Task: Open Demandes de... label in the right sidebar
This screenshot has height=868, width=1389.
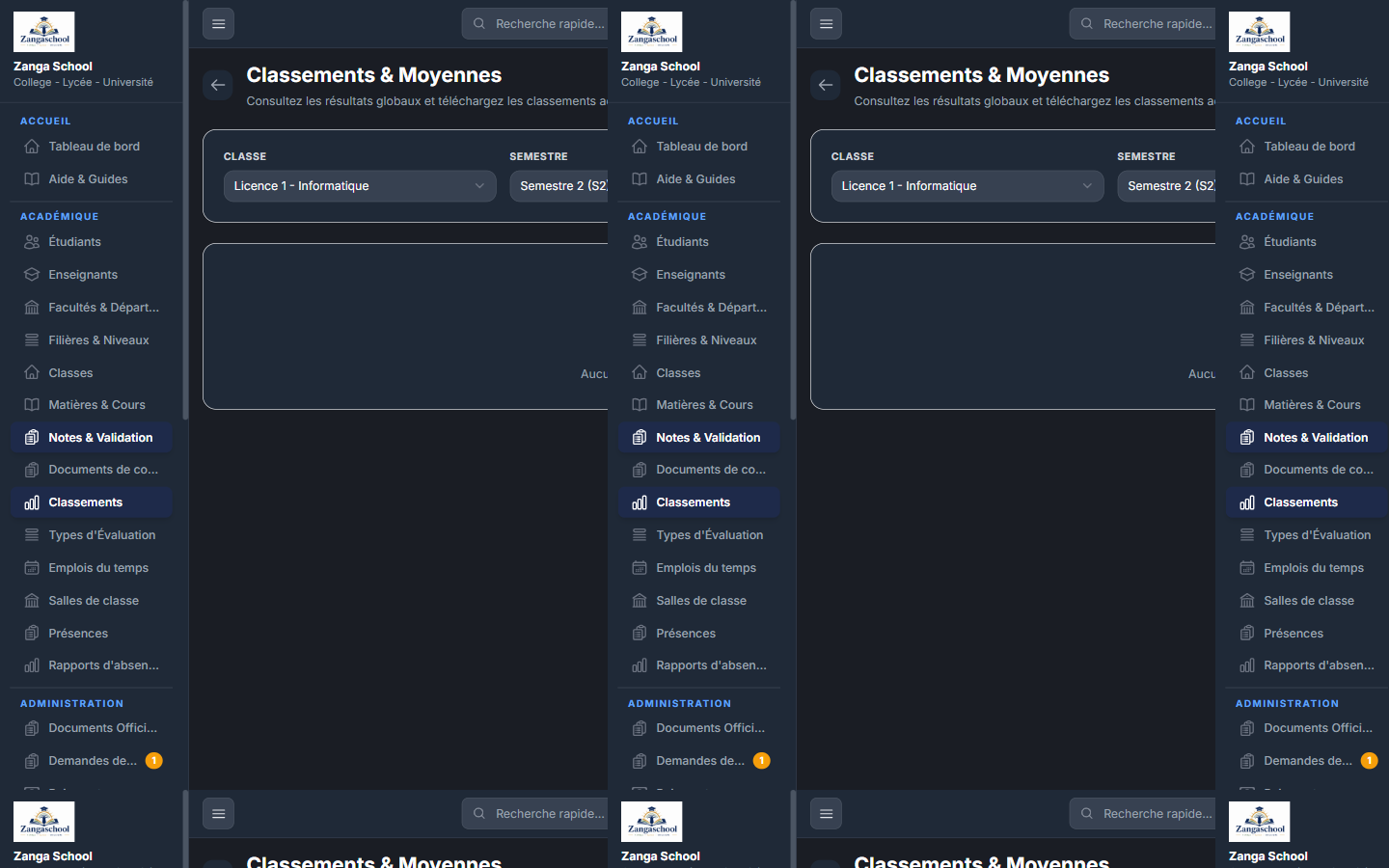Action: coord(1308,761)
